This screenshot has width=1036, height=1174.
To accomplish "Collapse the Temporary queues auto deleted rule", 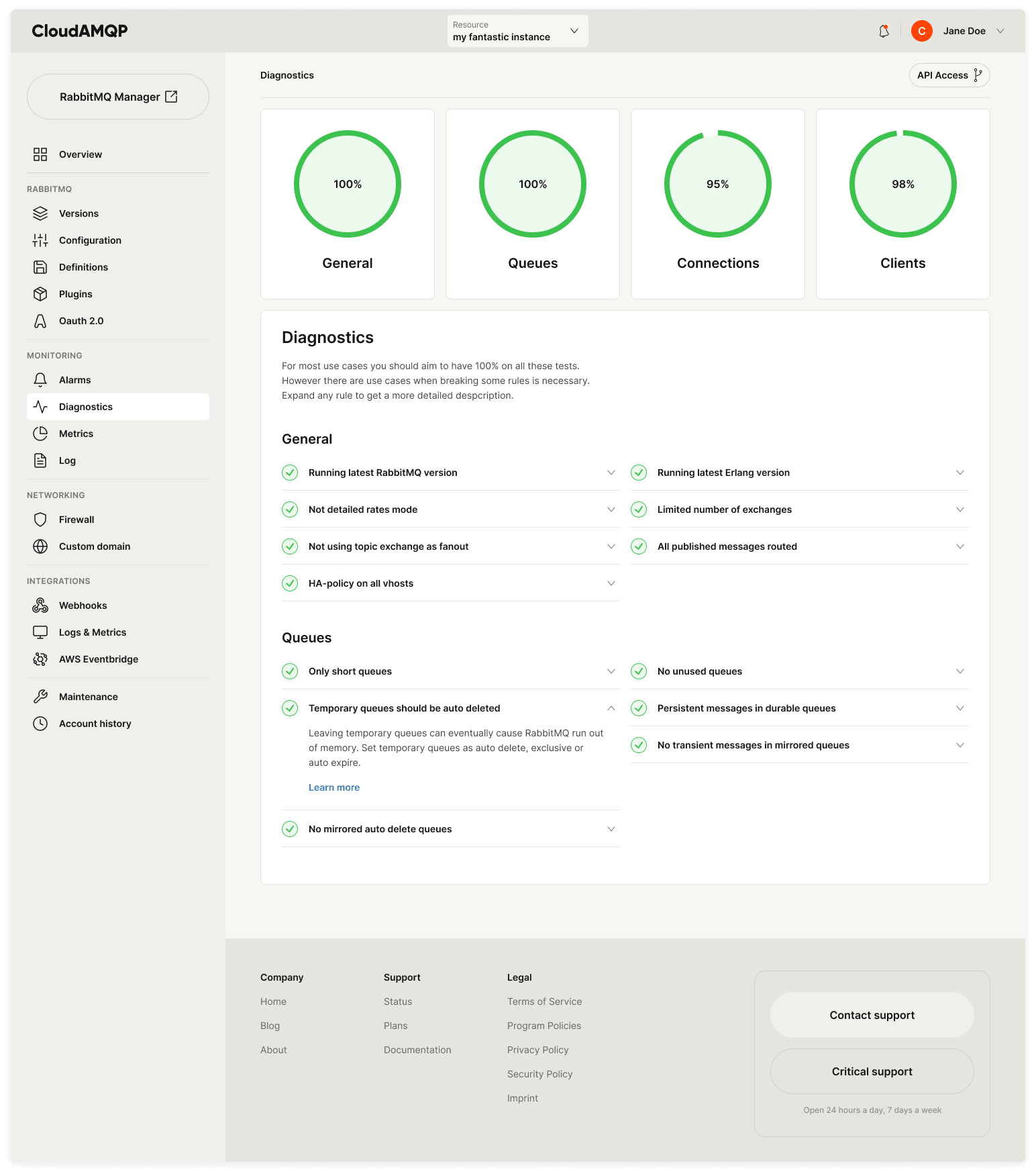I will [x=611, y=708].
